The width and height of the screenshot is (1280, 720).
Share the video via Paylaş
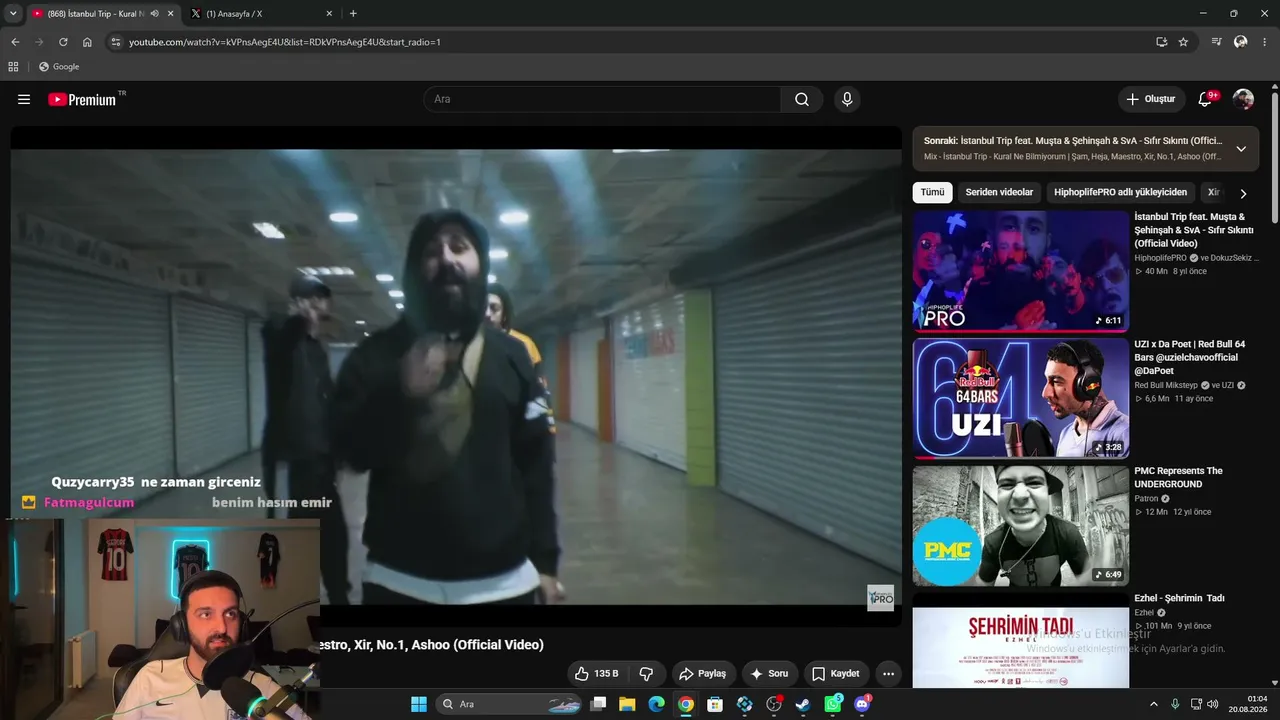[x=703, y=674]
